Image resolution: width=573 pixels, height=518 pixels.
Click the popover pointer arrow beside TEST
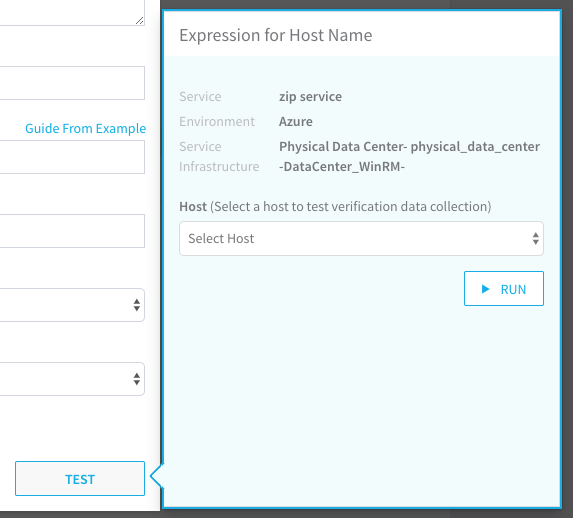pos(157,476)
